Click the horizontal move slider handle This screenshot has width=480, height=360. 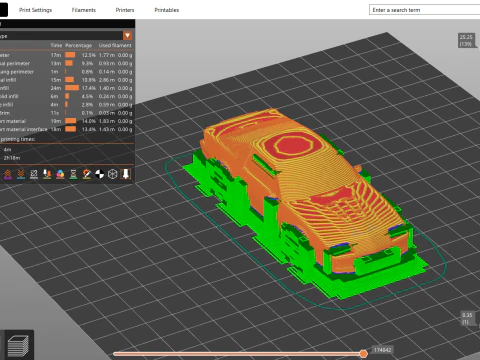[363, 354]
